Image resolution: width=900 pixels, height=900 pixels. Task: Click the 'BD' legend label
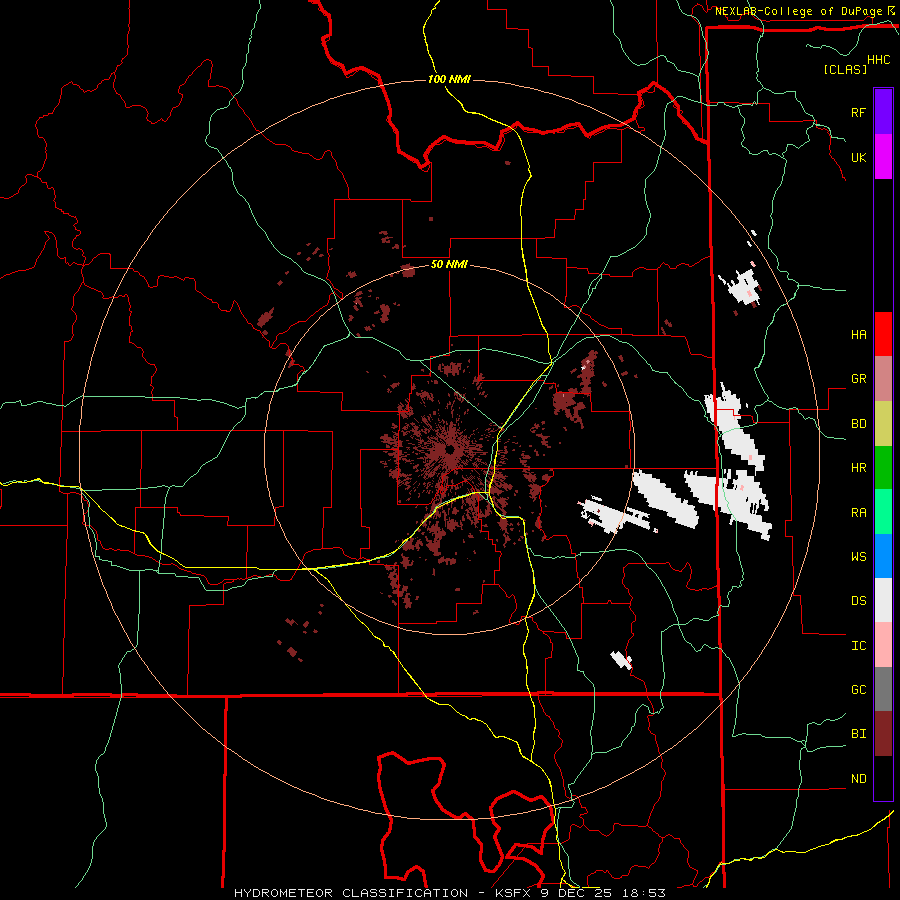[x=858, y=424]
